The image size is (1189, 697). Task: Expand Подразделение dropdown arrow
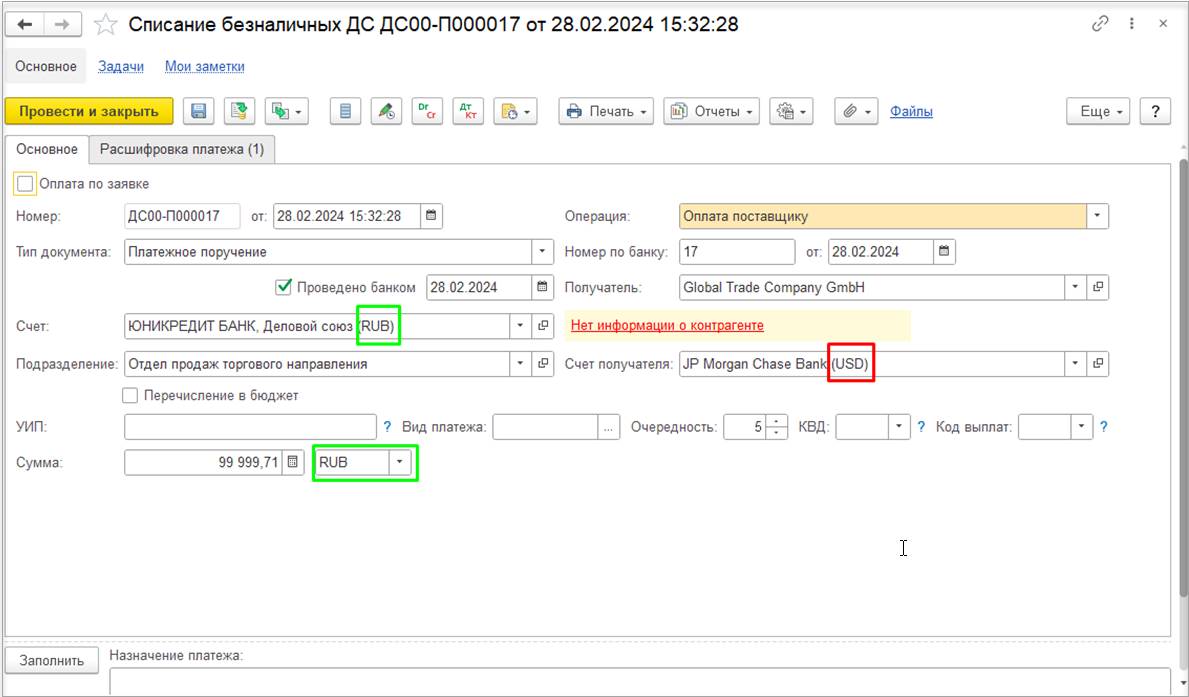coord(520,364)
